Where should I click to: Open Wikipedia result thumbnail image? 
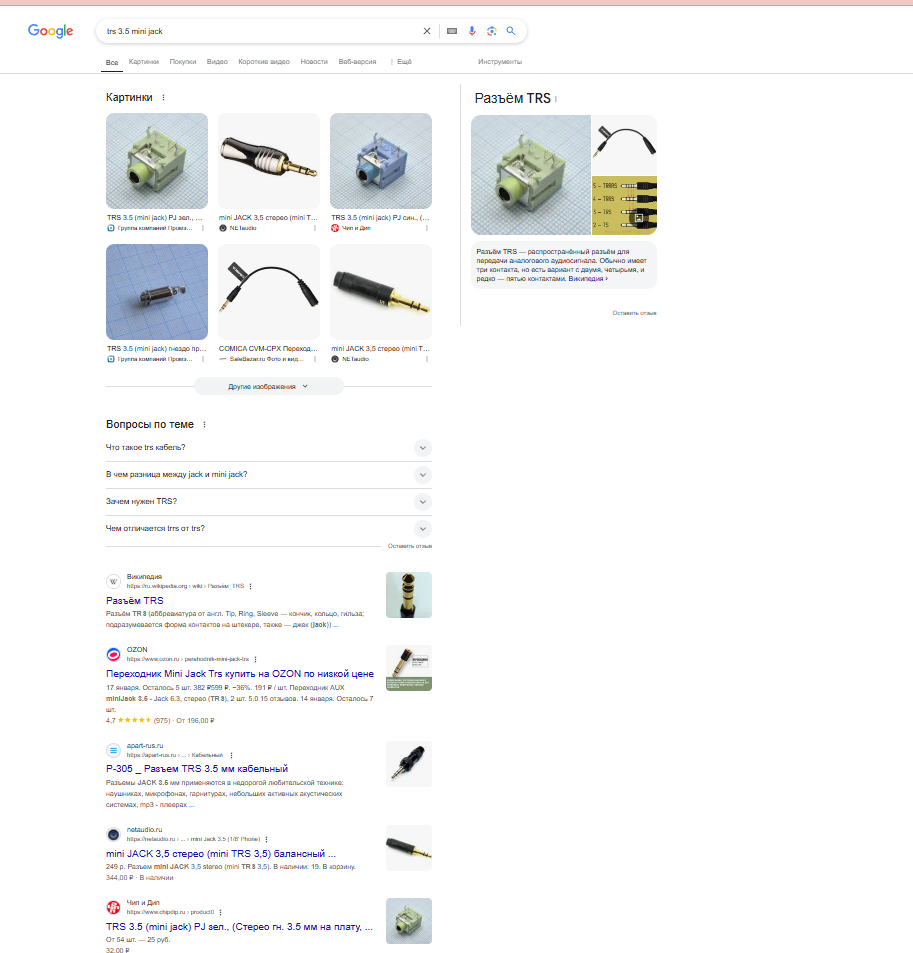[x=409, y=595]
